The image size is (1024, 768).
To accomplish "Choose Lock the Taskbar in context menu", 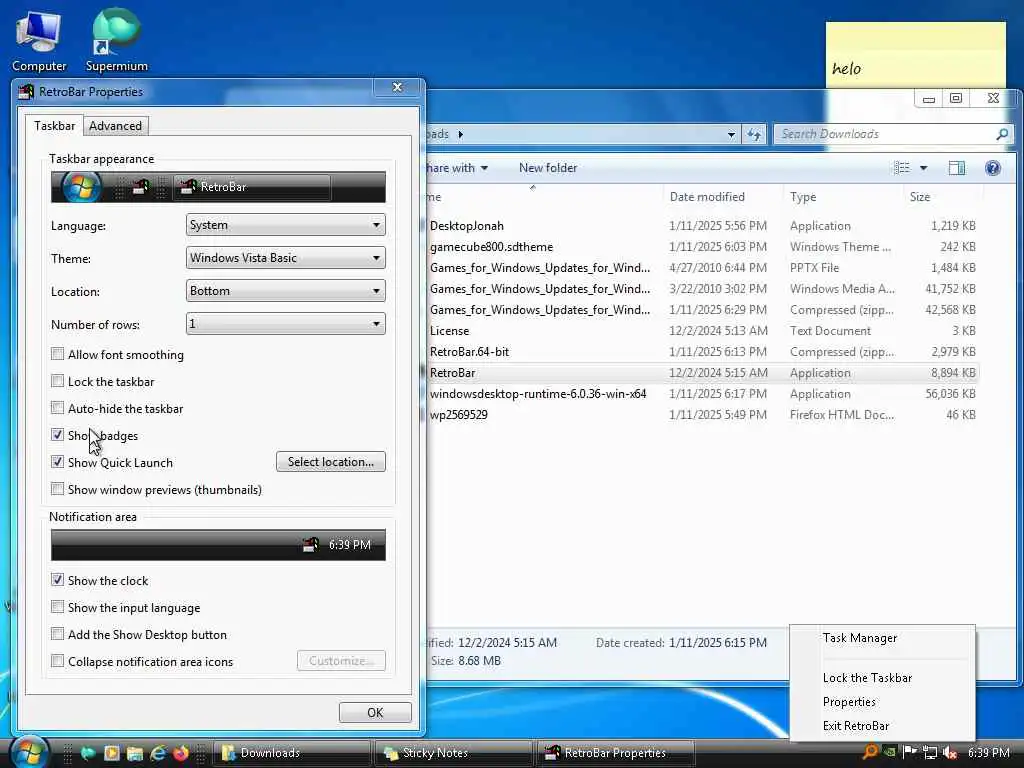I will tap(867, 678).
